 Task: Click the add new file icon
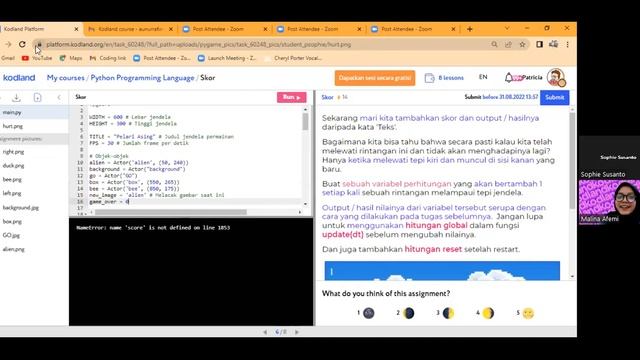38,98
